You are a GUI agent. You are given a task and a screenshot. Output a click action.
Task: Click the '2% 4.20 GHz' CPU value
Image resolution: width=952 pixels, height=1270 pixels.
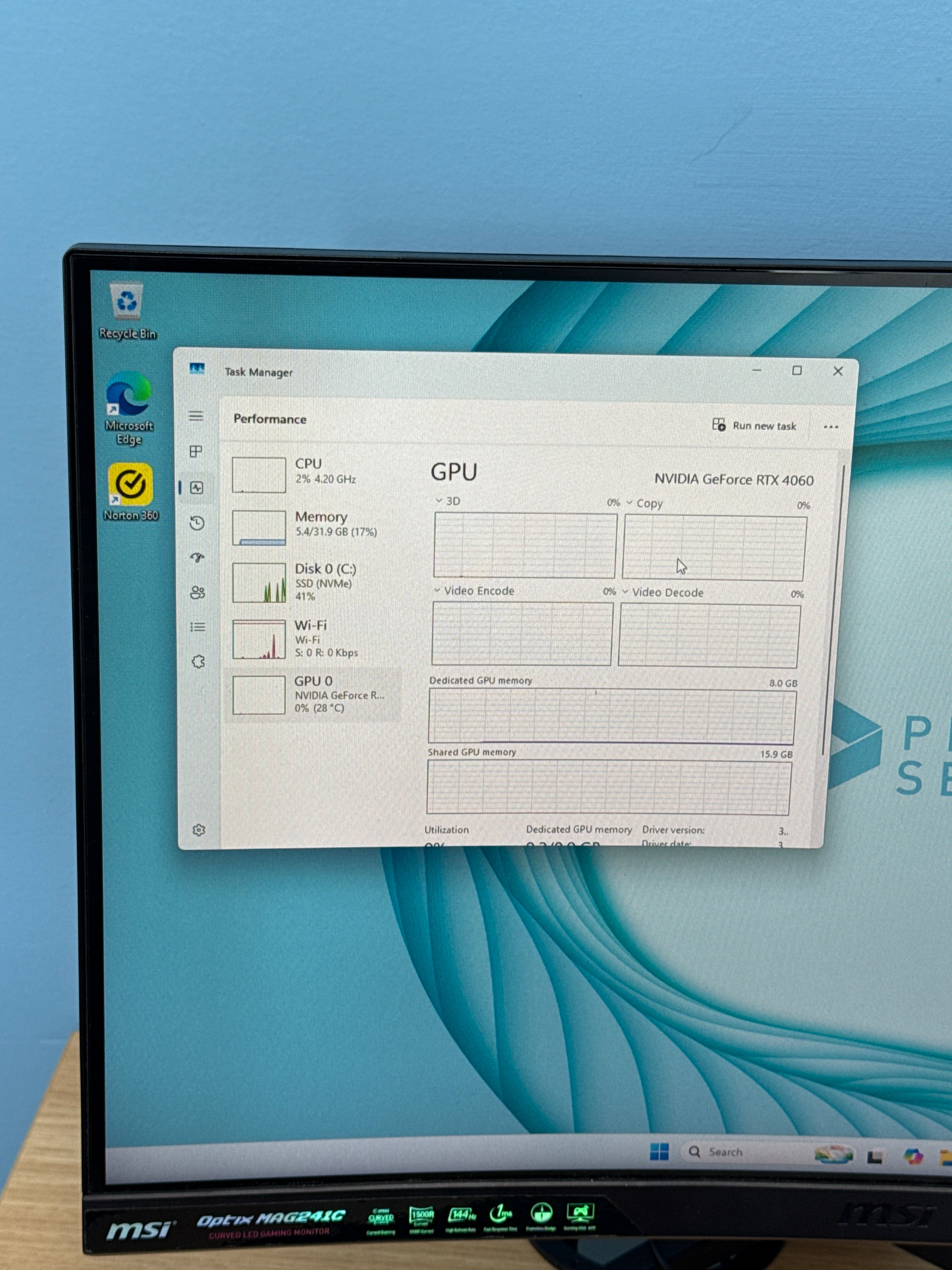[326, 479]
